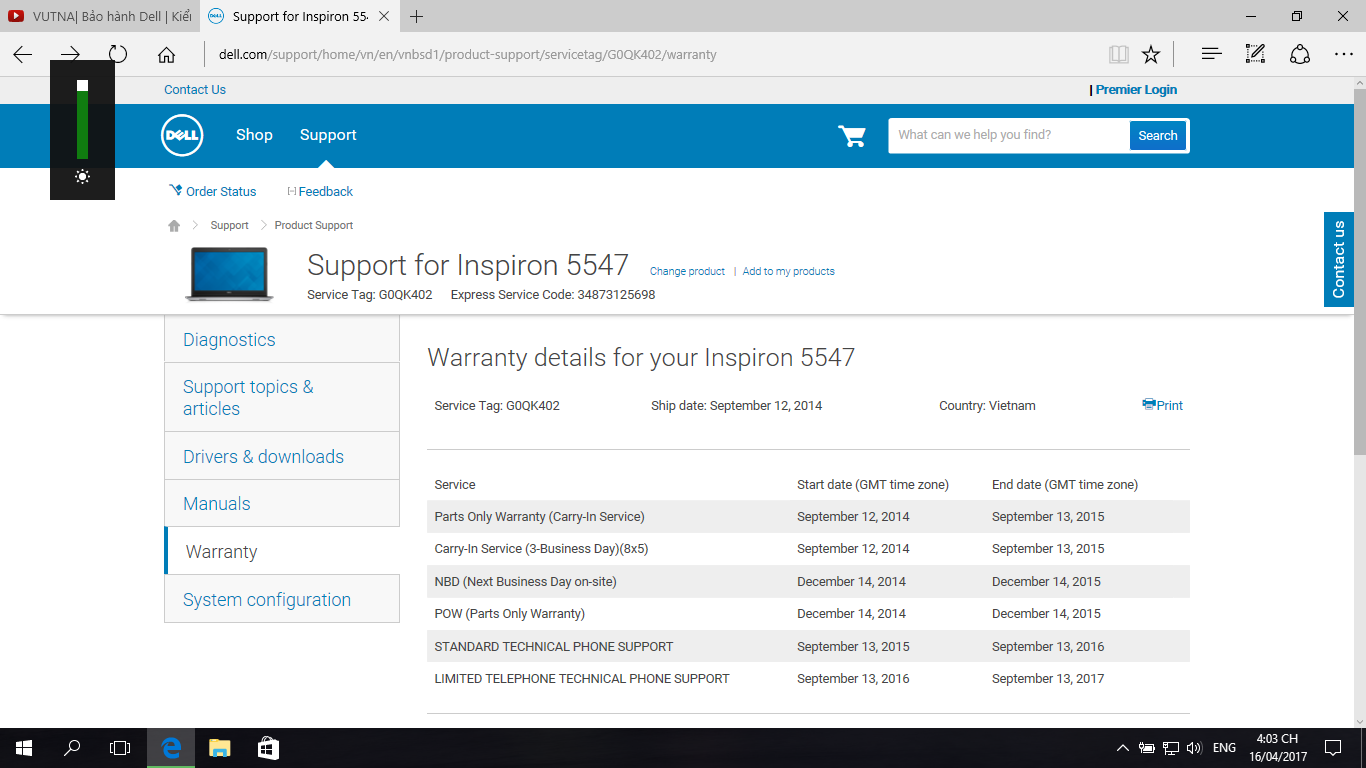Open taskbar search magnifier
1366x768 pixels.
point(72,748)
